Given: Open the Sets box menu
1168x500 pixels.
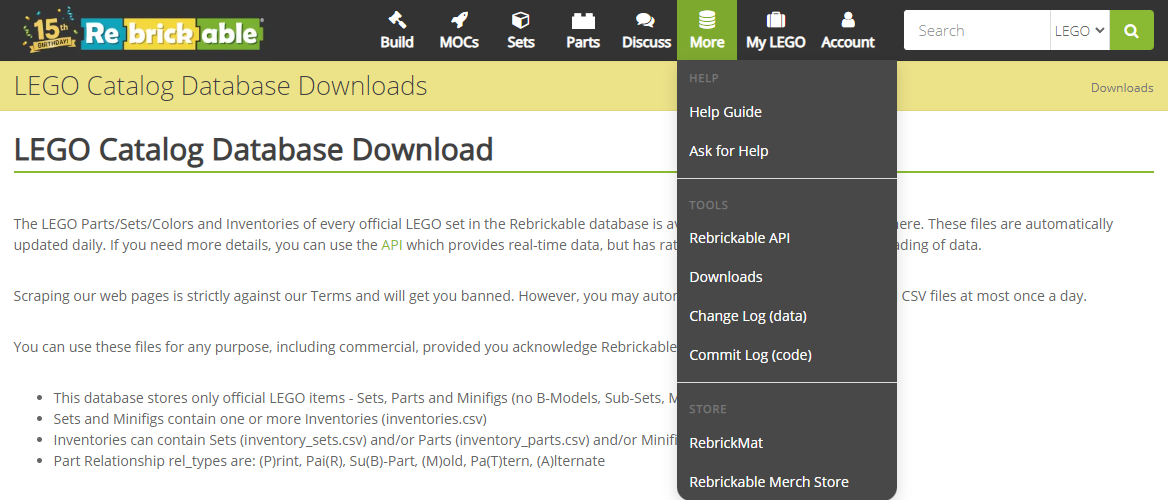Looking at the screenshot, I should point(521,31).
